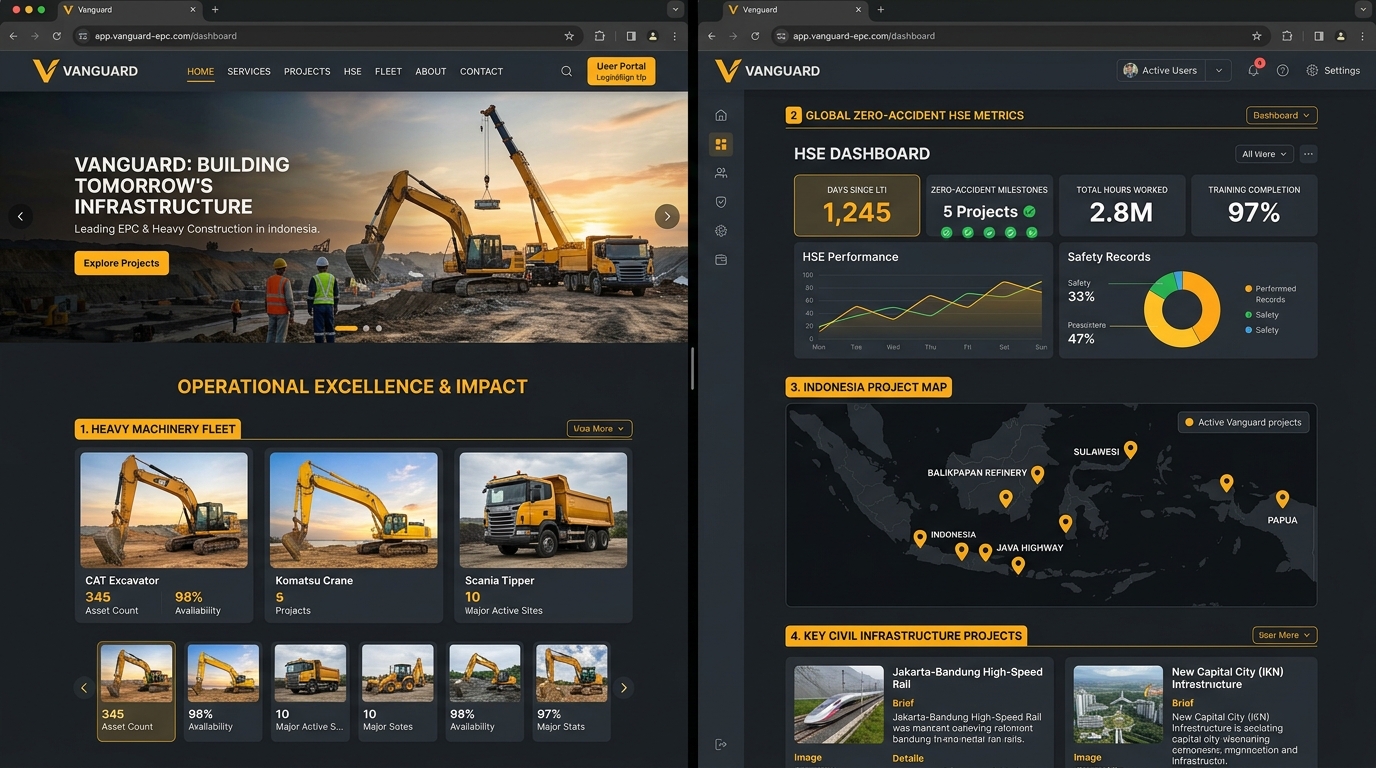This screenshot has height=768, width=1376.
Task: Open the Dashboard dropdown in HSE metrics
Action: click(x=1281, y=115)
